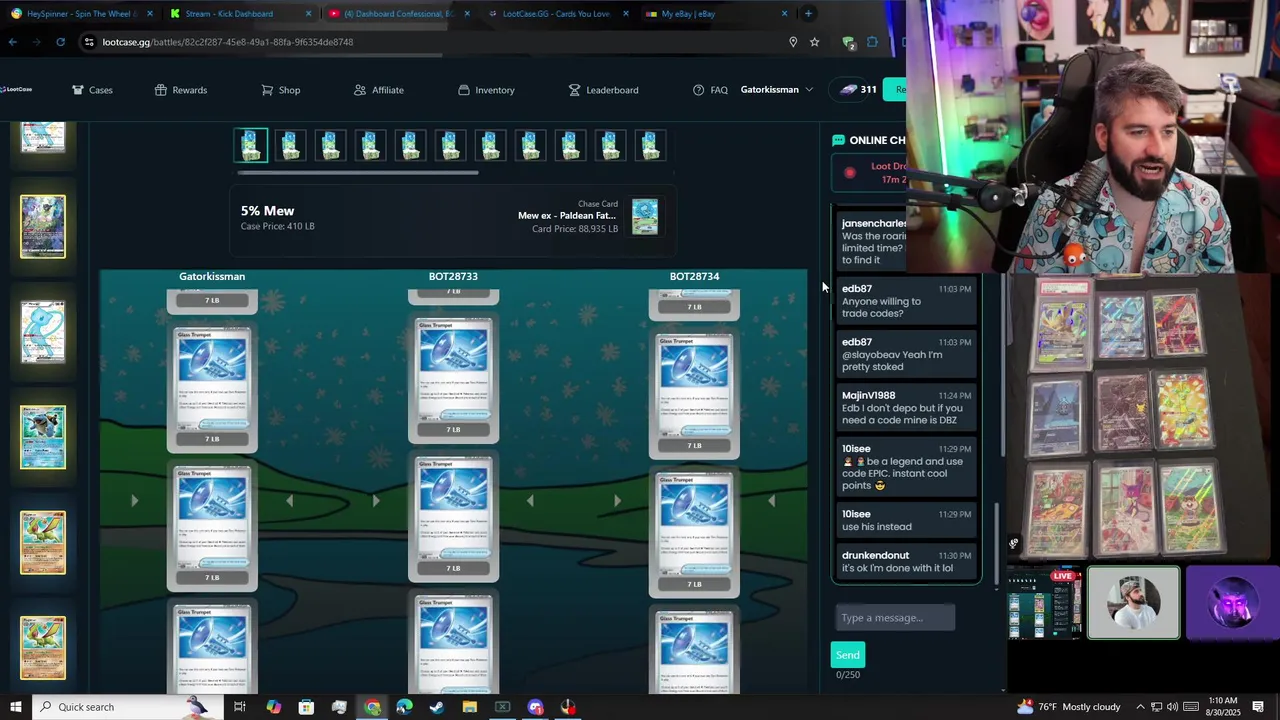Click the LIVE stream preview thumbnail
Image resolution: width=1280 pixels, height=720 pixels.
click(x=1044, y=604)
